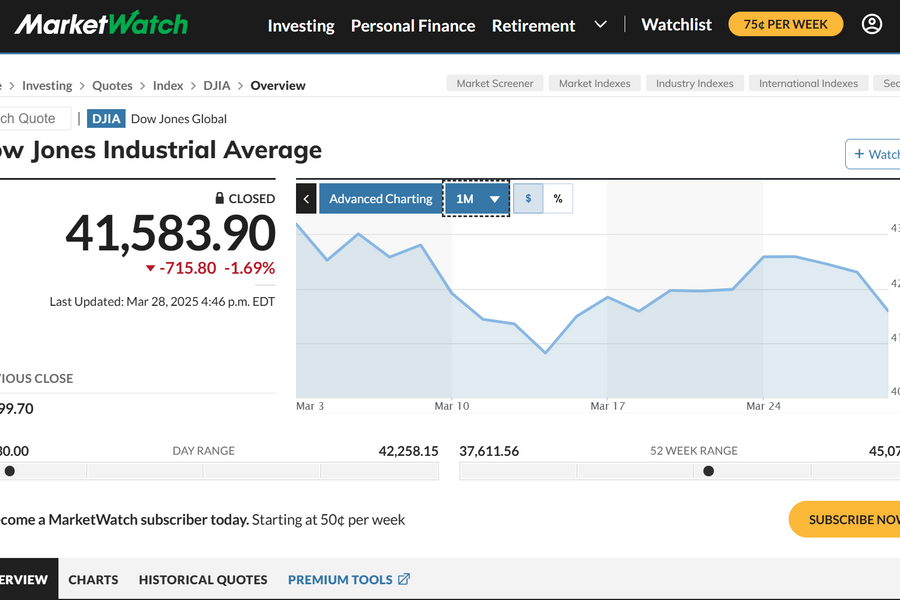
Task: Open Advanced Charting
Action: pos(381,199)
